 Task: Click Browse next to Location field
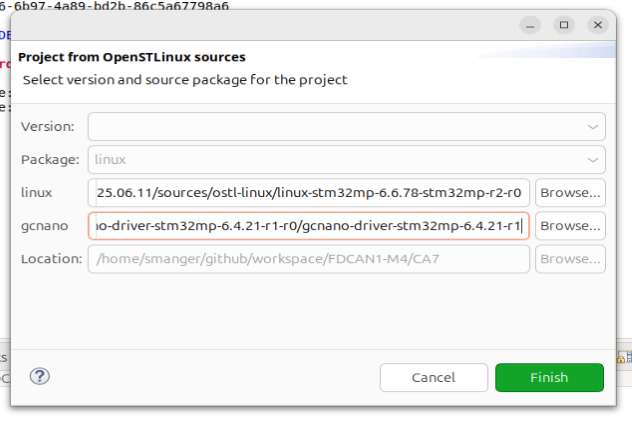pyautogui.click(x=571, y=259)
